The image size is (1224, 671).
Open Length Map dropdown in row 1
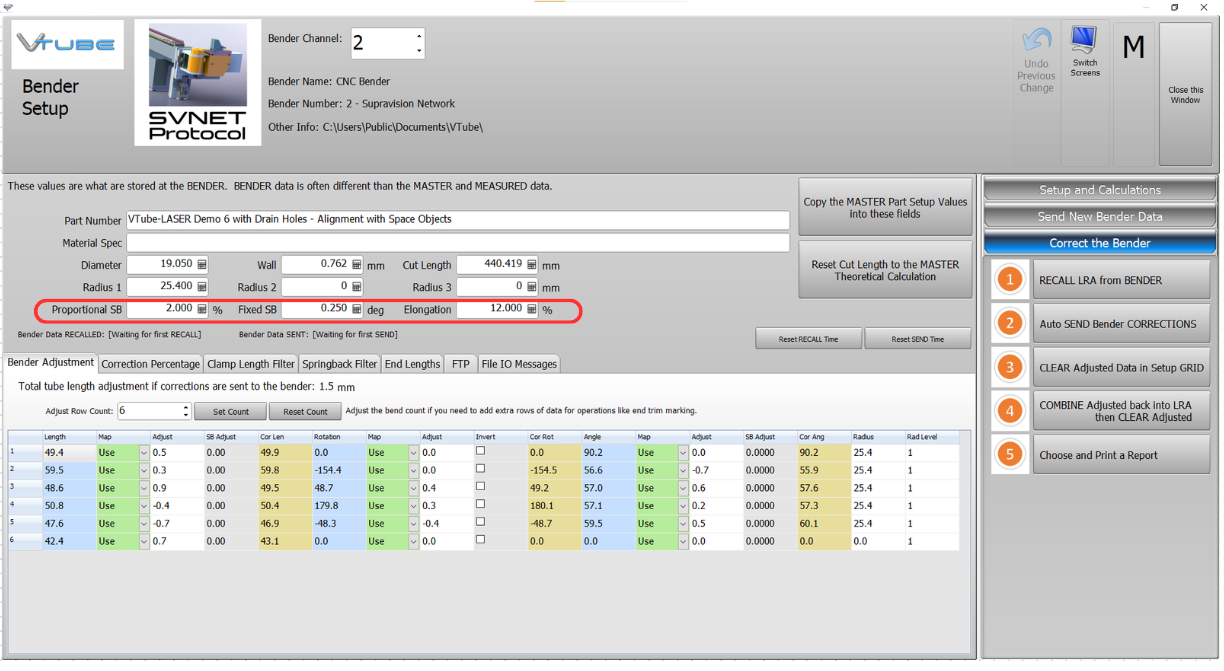pos(143,453)
